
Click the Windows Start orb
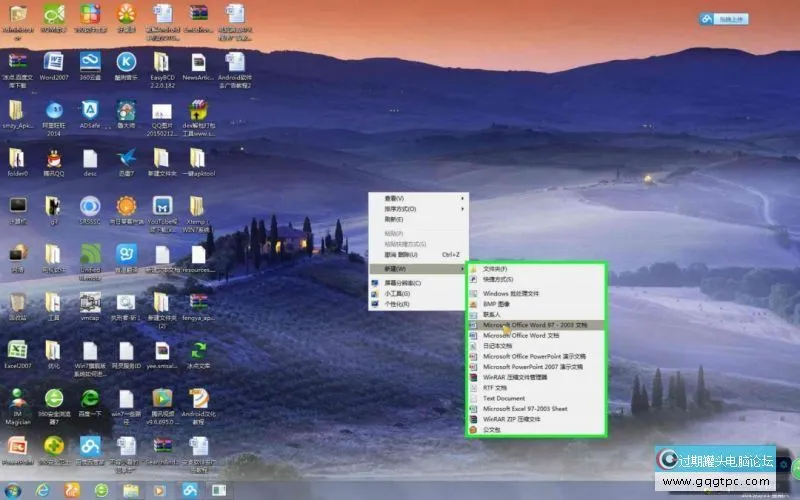pyautogui.click(x=13, y=491)
